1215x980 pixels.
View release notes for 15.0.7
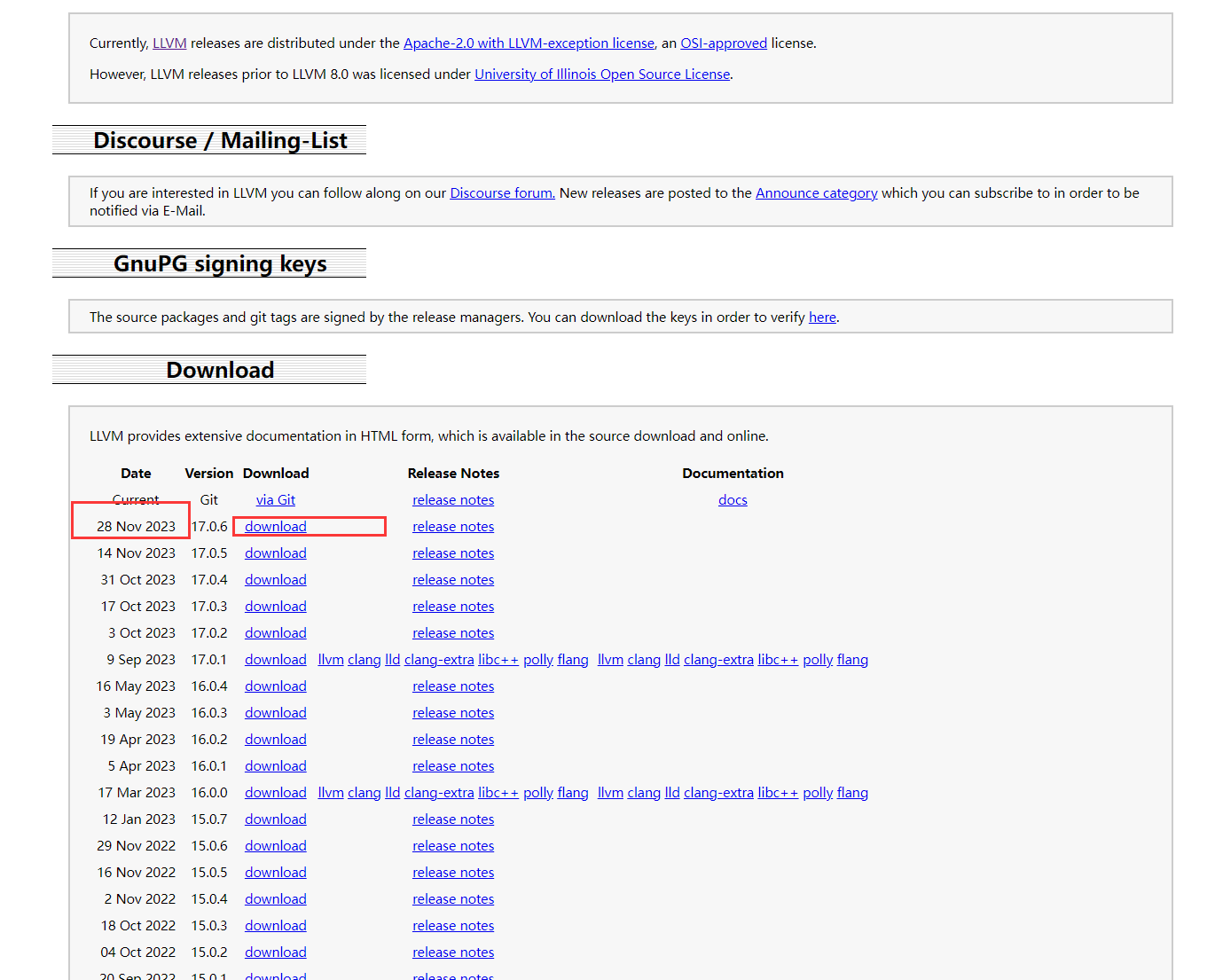453,819
